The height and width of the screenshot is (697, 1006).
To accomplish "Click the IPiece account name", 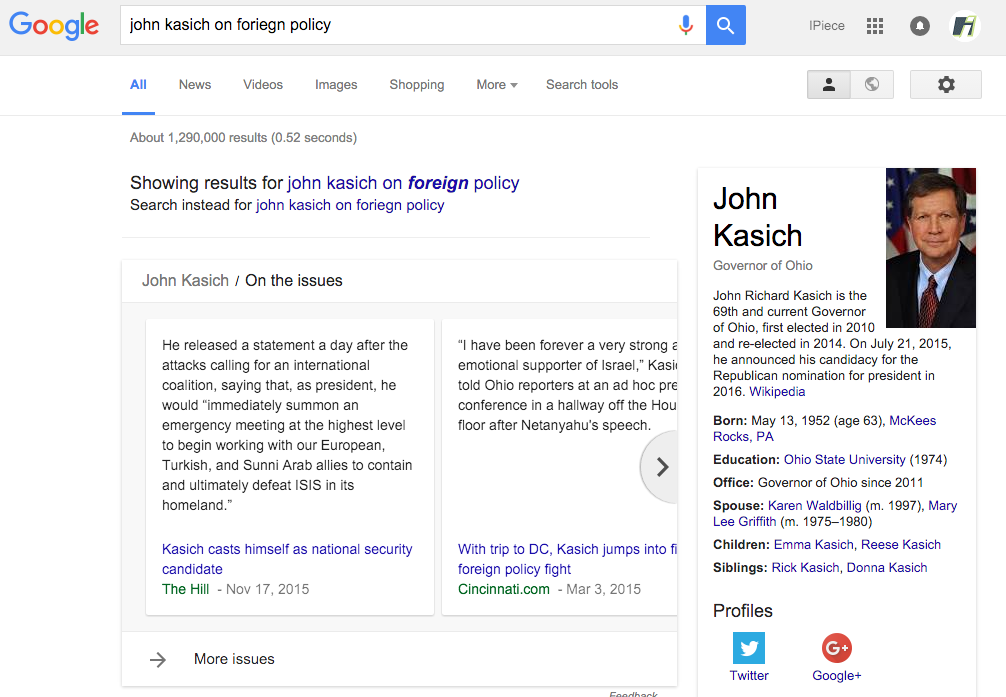I will [826, 26].
